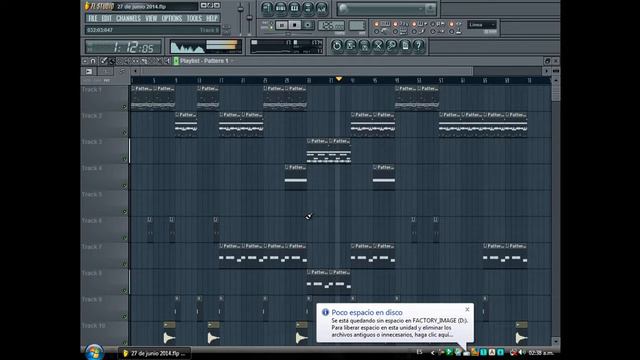Toggle the Track 9 mute switch
The image size is (640, 360).
click(x=124, y=317)
